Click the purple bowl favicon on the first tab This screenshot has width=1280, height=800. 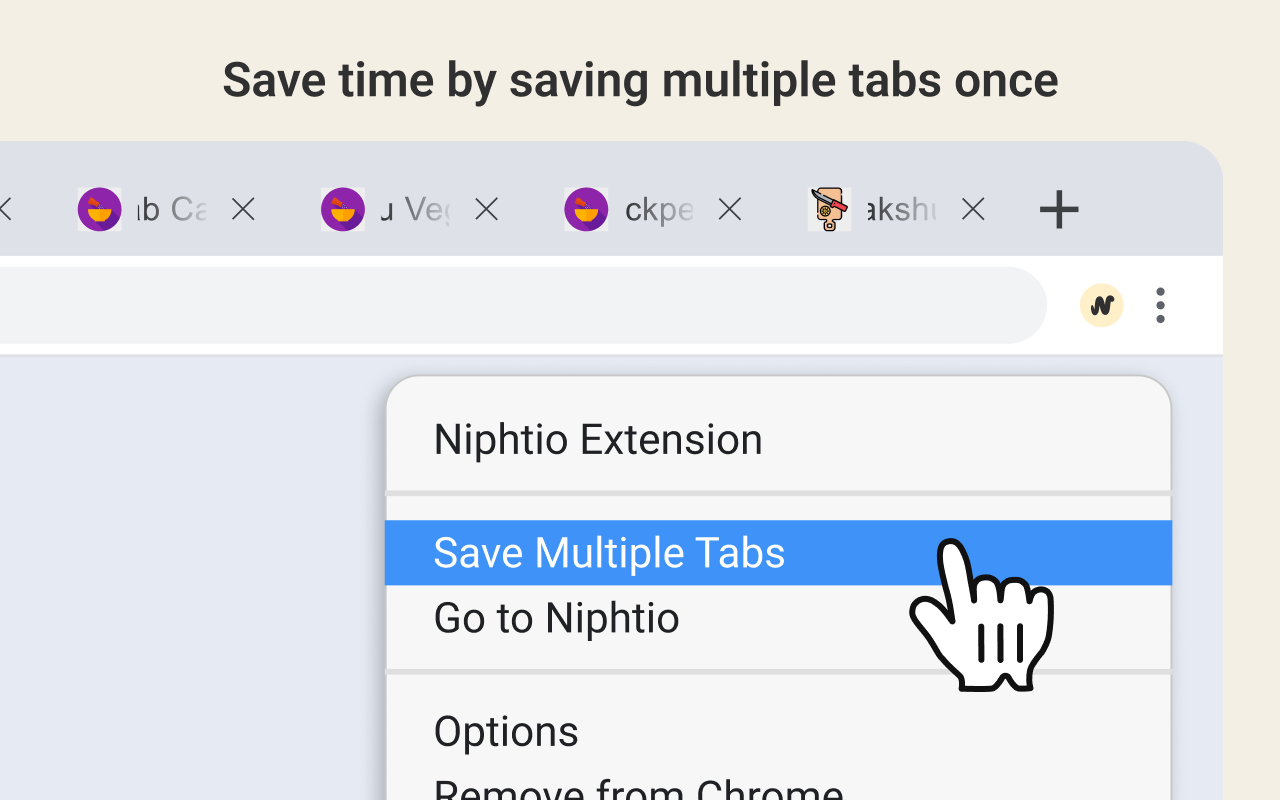99,209
